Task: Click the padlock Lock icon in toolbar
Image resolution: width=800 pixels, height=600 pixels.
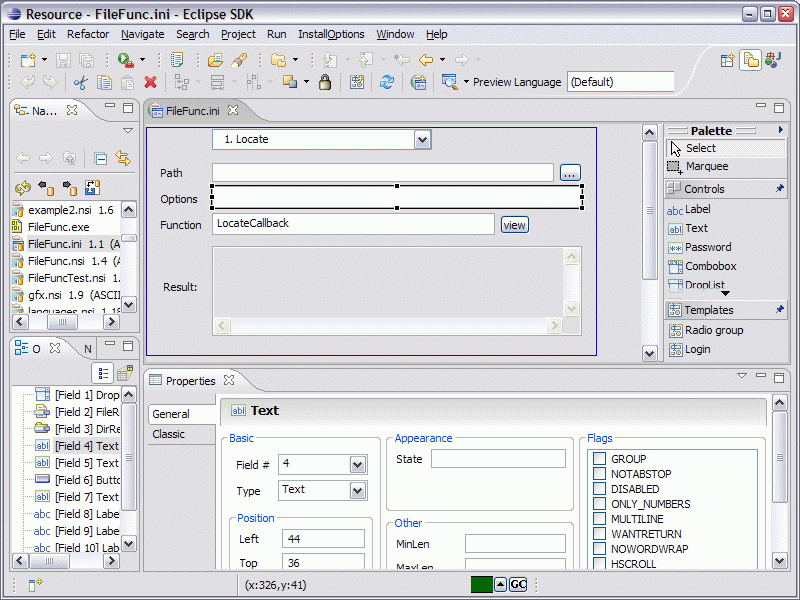Action: tap(327, 82)
